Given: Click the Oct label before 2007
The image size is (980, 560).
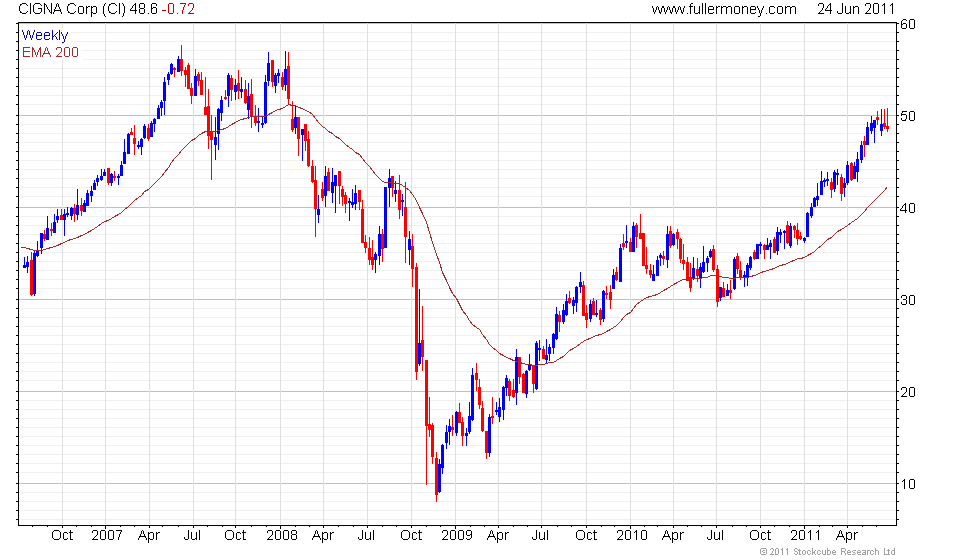Looking at the screenshot, I should (x=62, y=536).
